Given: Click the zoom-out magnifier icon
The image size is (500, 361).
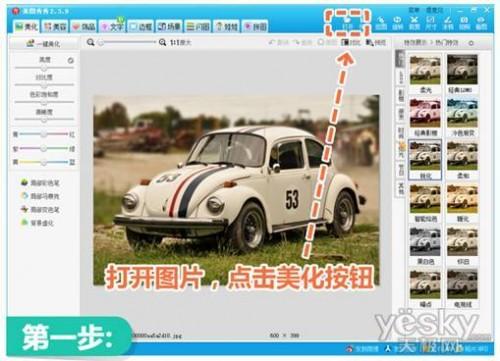Looking at the screenshot, I should click(x=90, y=43).
